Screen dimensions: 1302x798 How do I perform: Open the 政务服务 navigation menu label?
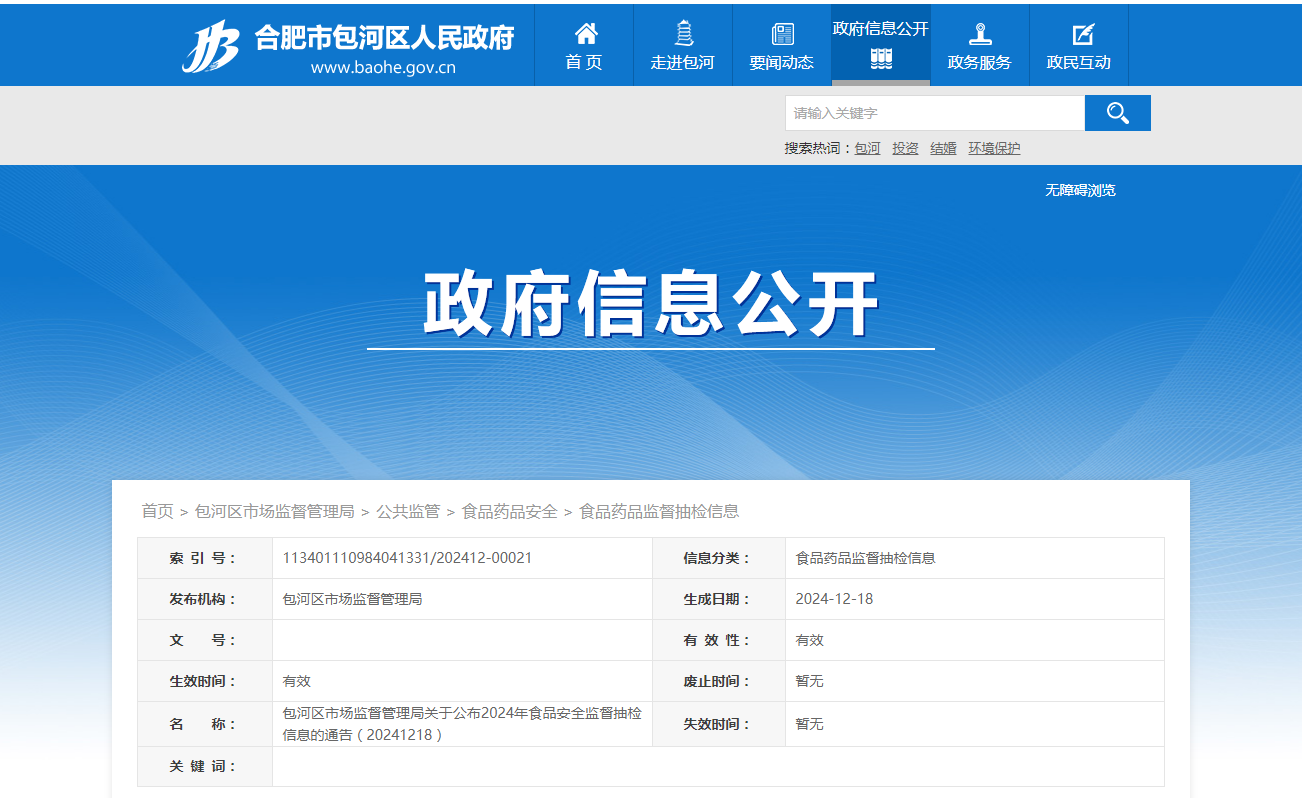[979, 62]
